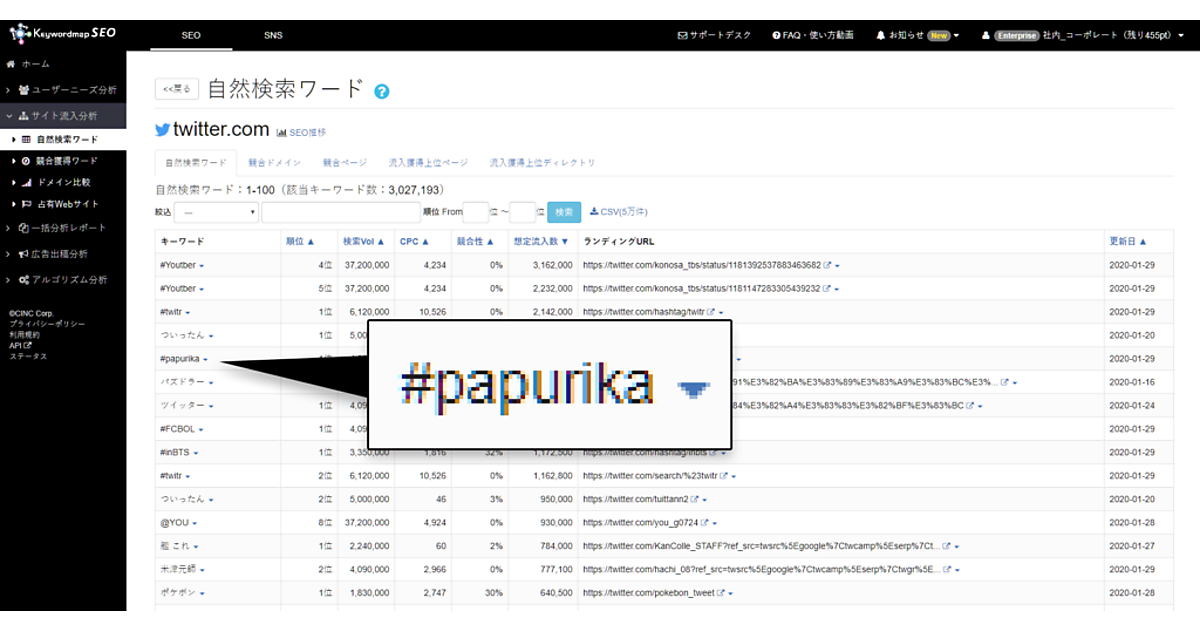Sort table by 検索Vol column

click(364, 241)
